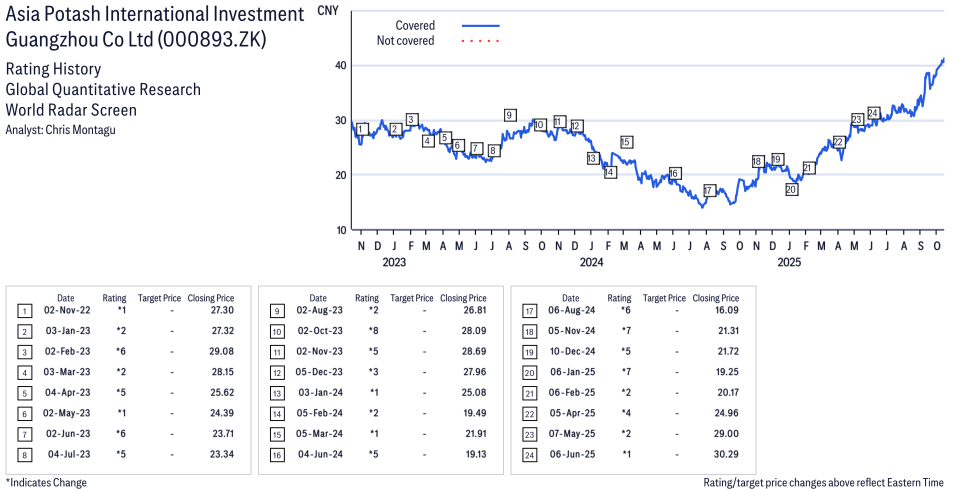The height and width of the screenshot is (489, 955).
Task: Click the blue Covered legend line
Action: (481, 26)
